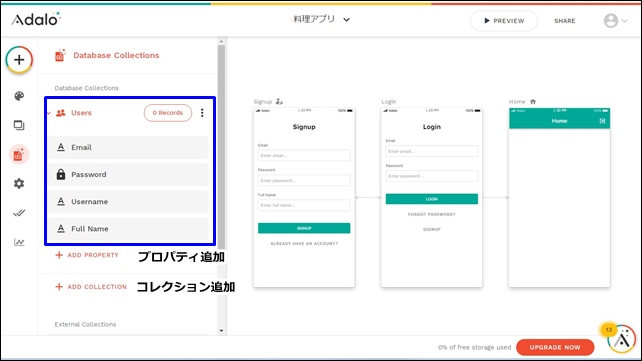Click the 0% of free storage used text

pyautogui.click(x=474, y=347)
